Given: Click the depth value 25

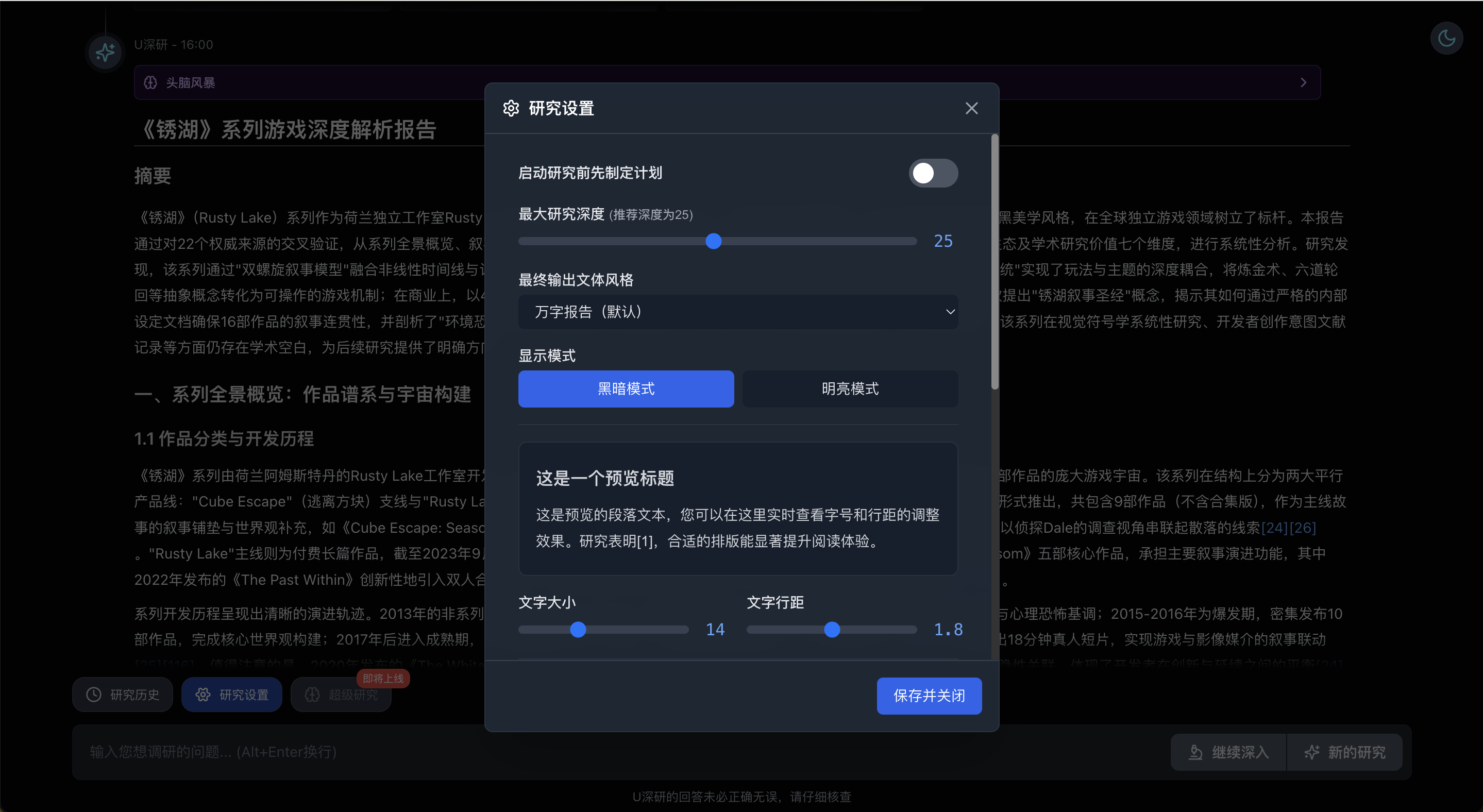Looking at the screenshot, I should 943,241.
